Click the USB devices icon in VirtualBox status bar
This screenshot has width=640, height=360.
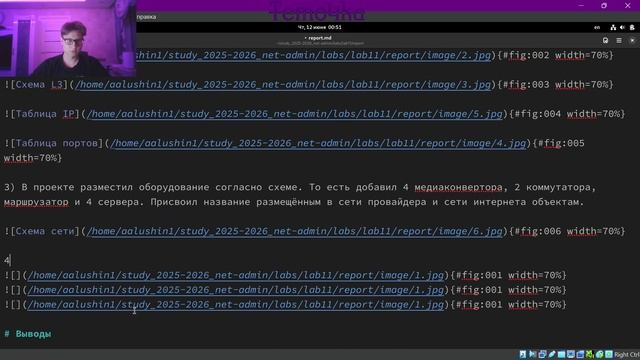(552, 354)
